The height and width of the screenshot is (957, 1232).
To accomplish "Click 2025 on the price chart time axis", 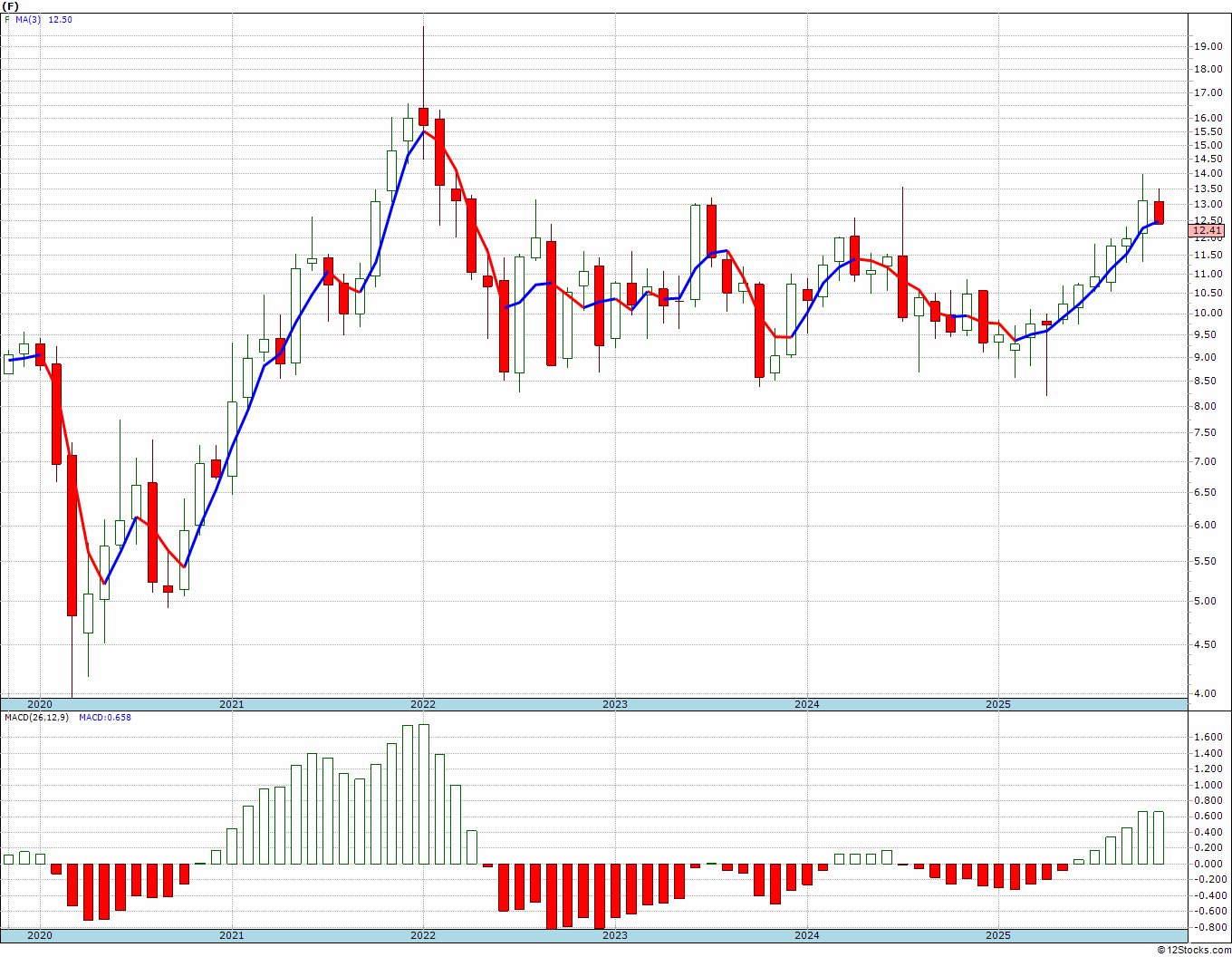I will (x=998, y=704).
